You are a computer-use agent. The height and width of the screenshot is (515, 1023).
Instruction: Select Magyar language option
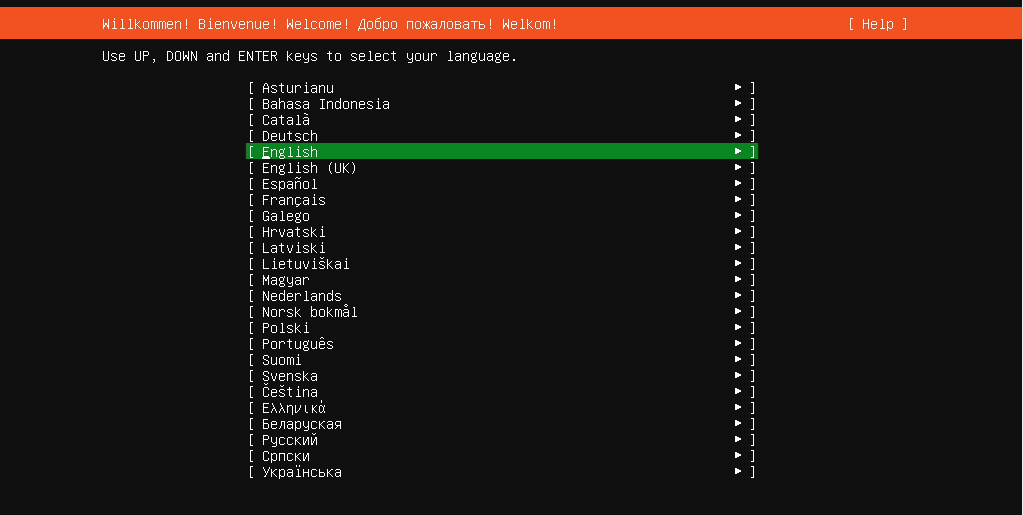(286, 280)
